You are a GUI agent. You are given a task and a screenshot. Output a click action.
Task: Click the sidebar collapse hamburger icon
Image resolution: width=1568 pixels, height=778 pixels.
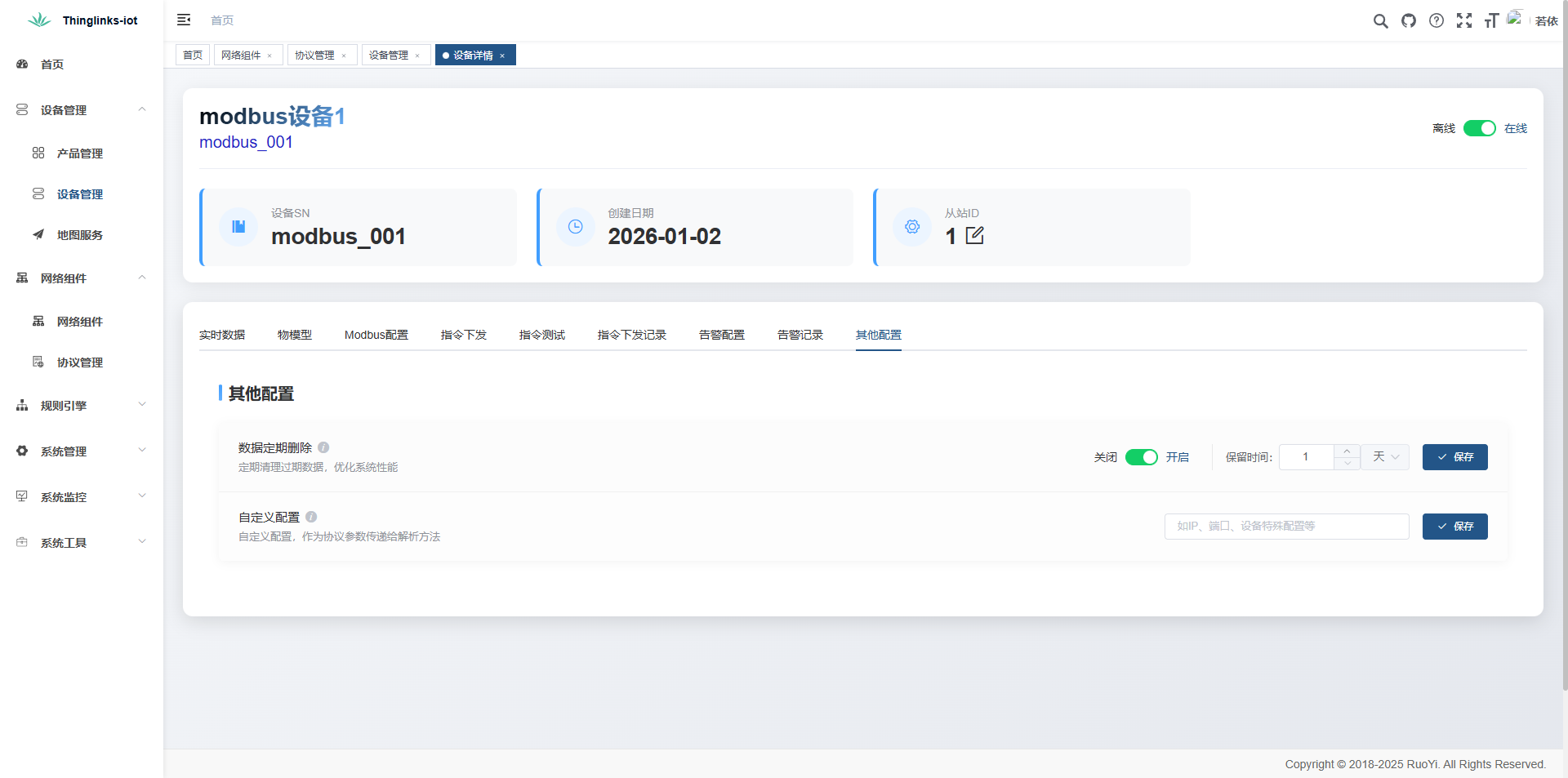click(x=184, y=20)
